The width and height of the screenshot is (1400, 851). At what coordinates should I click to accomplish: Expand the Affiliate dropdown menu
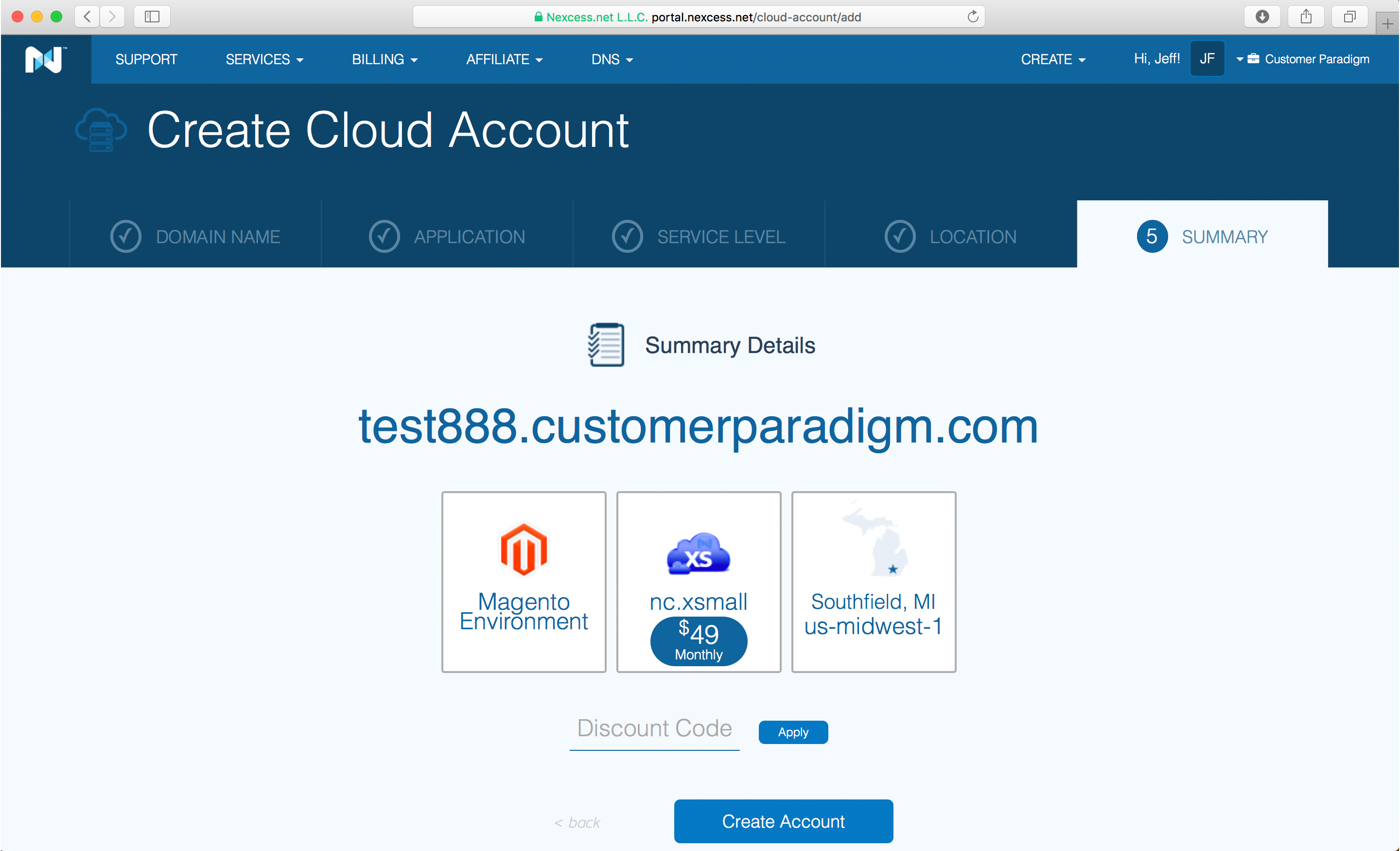[x=505, y=59]
